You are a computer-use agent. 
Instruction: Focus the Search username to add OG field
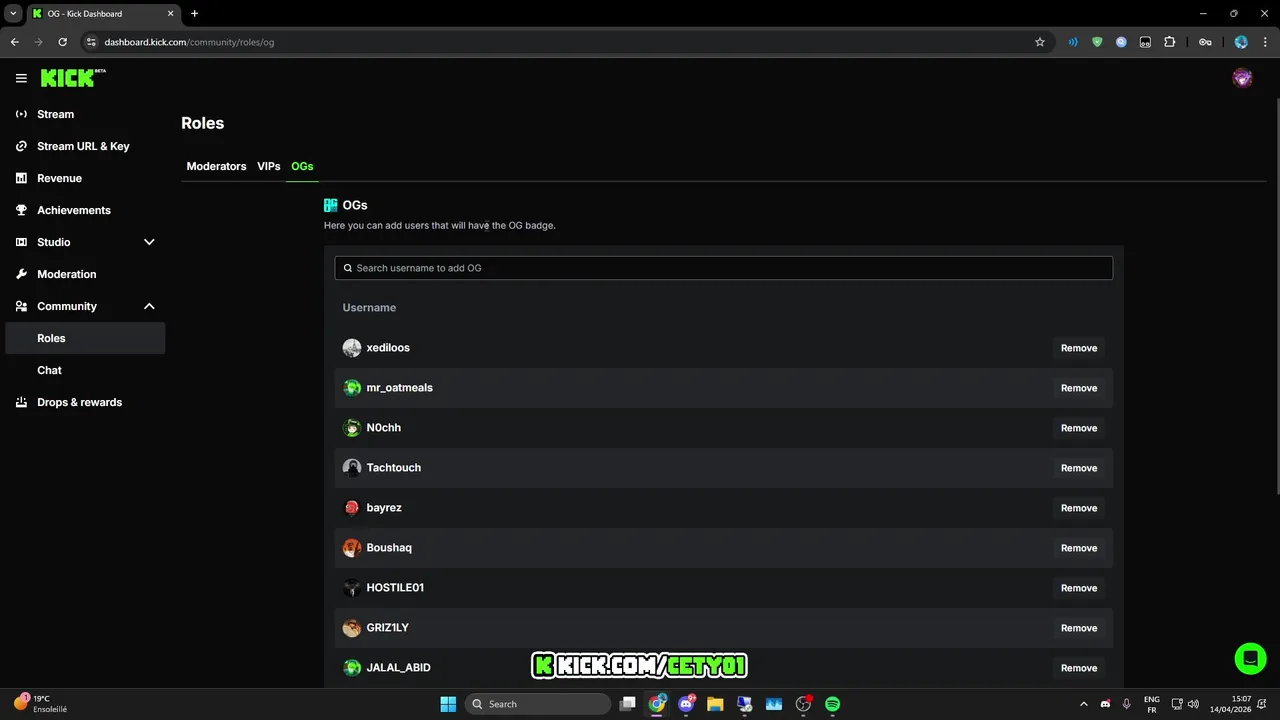click(x=723, y=268)
